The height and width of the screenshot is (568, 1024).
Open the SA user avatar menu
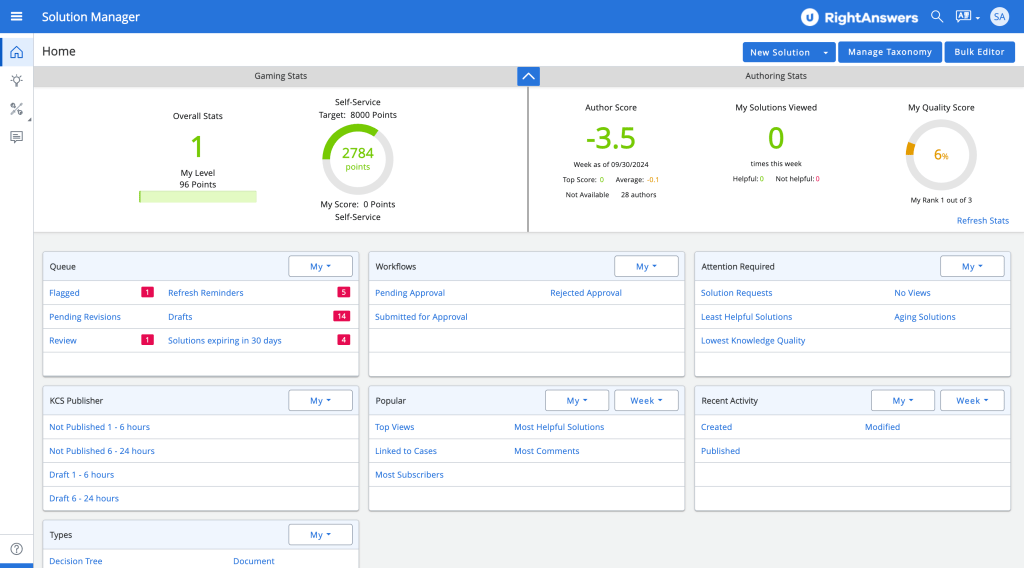point(999,17)
